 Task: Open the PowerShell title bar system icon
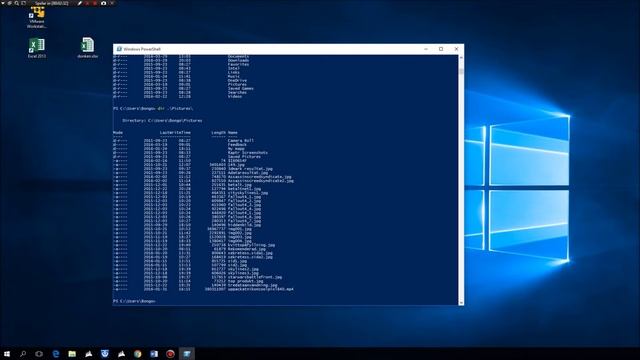click(119, 49)
